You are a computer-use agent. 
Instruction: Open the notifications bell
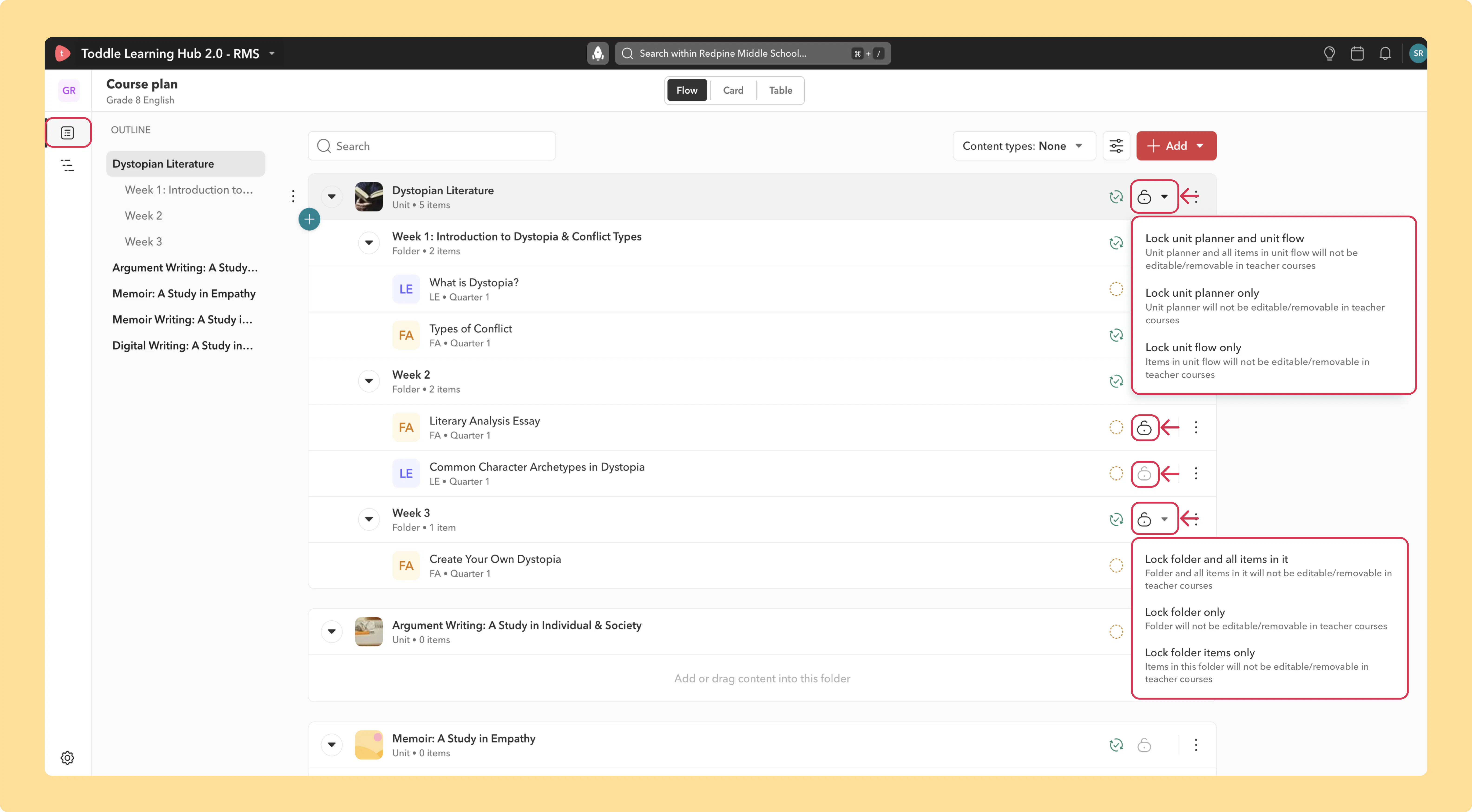click(1385, 53)
